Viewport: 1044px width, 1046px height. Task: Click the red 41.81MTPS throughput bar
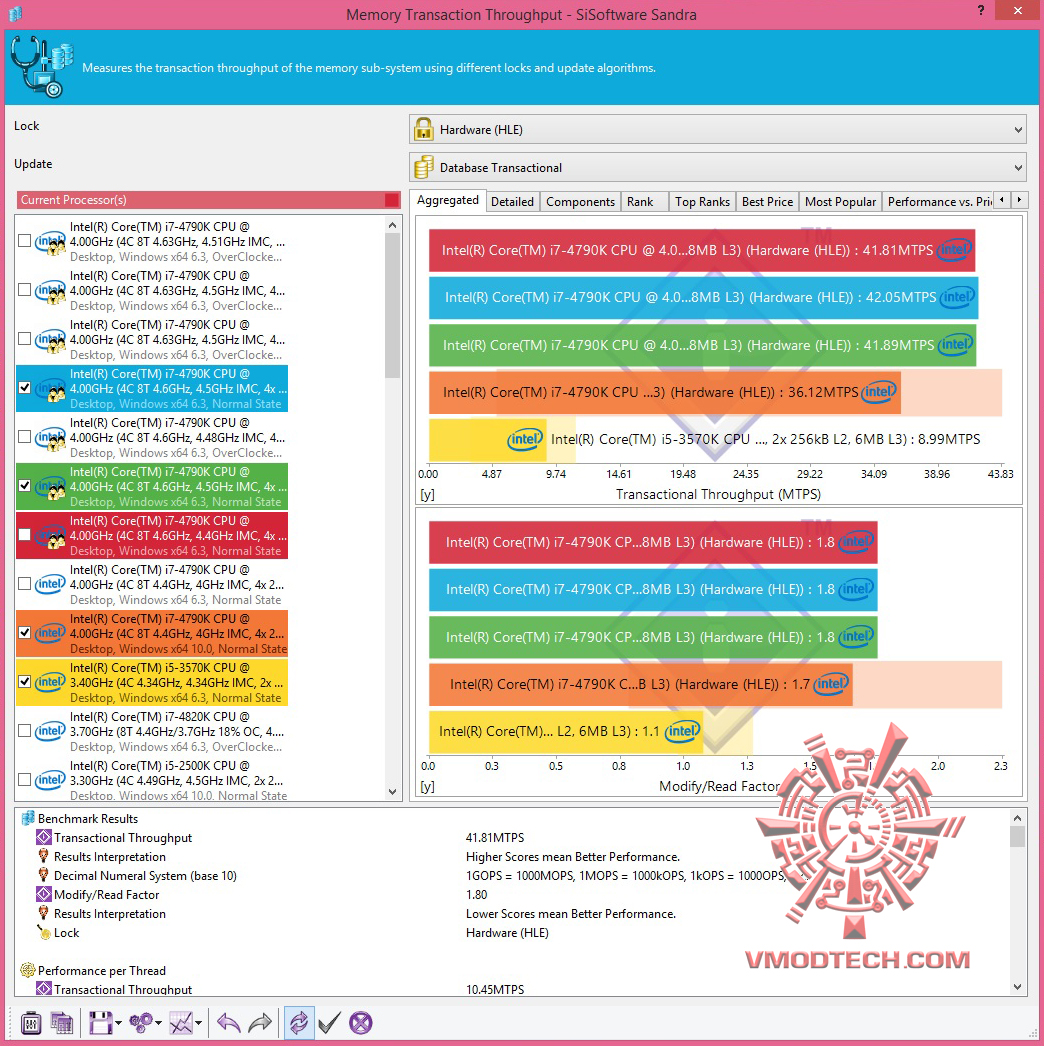(x=702, y=250)
